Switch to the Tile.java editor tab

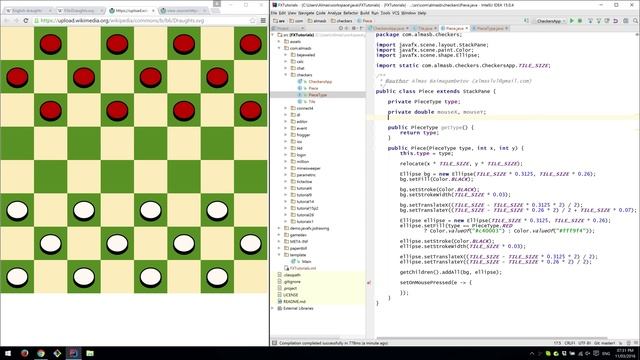click(425, 28)
